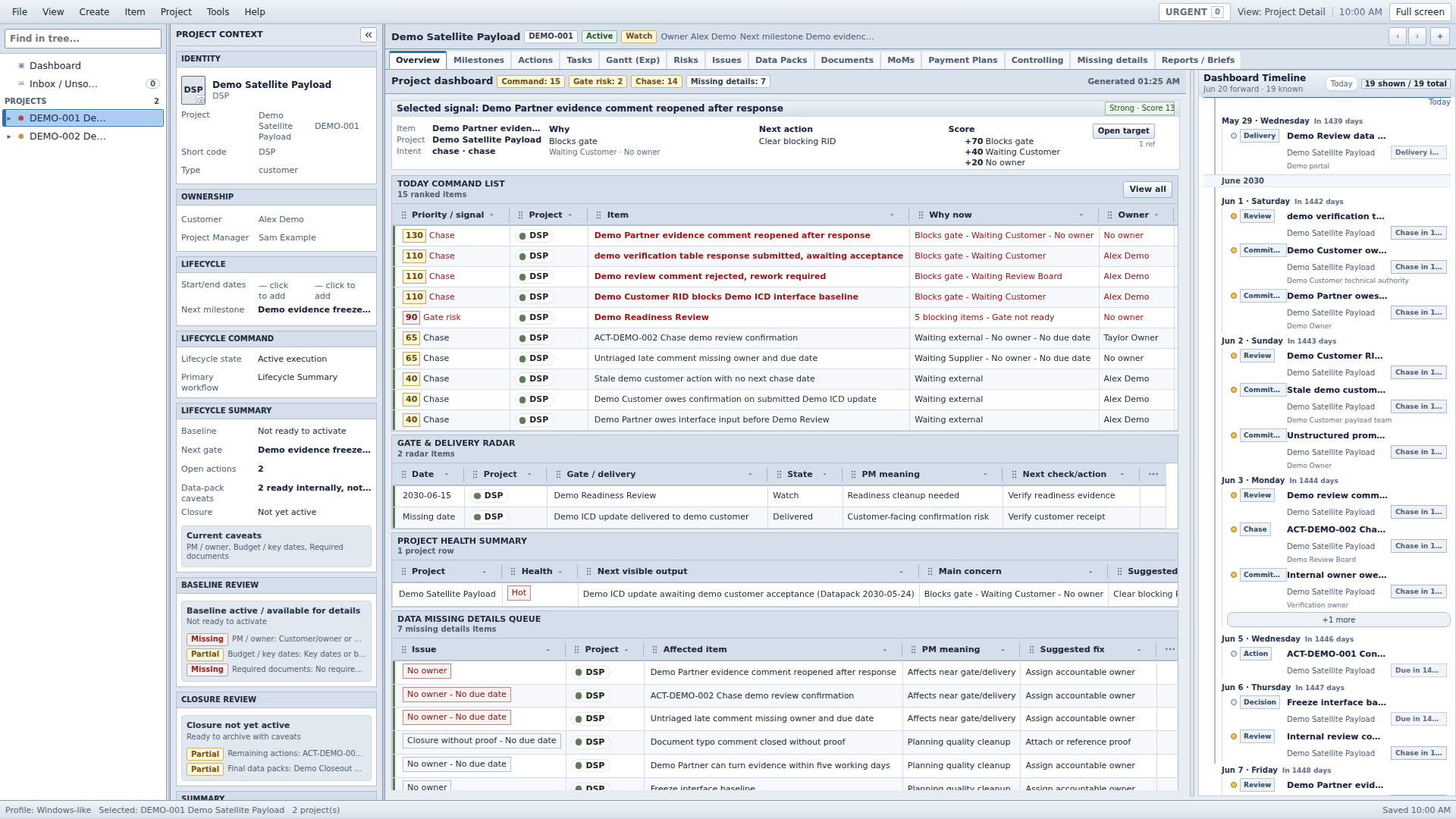
Task: Open Missing Details queue column options ellipsis
Action: pos(1170,650)
